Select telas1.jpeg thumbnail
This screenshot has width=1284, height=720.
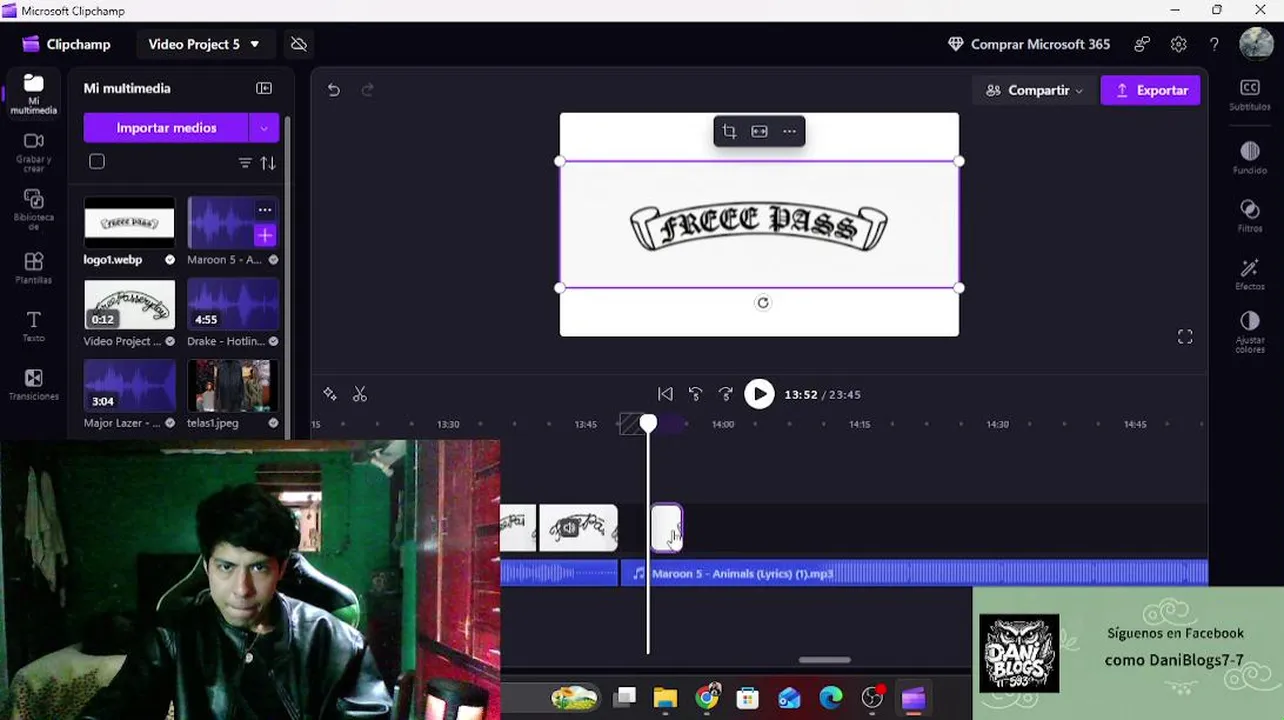click(x=233, y=386)
